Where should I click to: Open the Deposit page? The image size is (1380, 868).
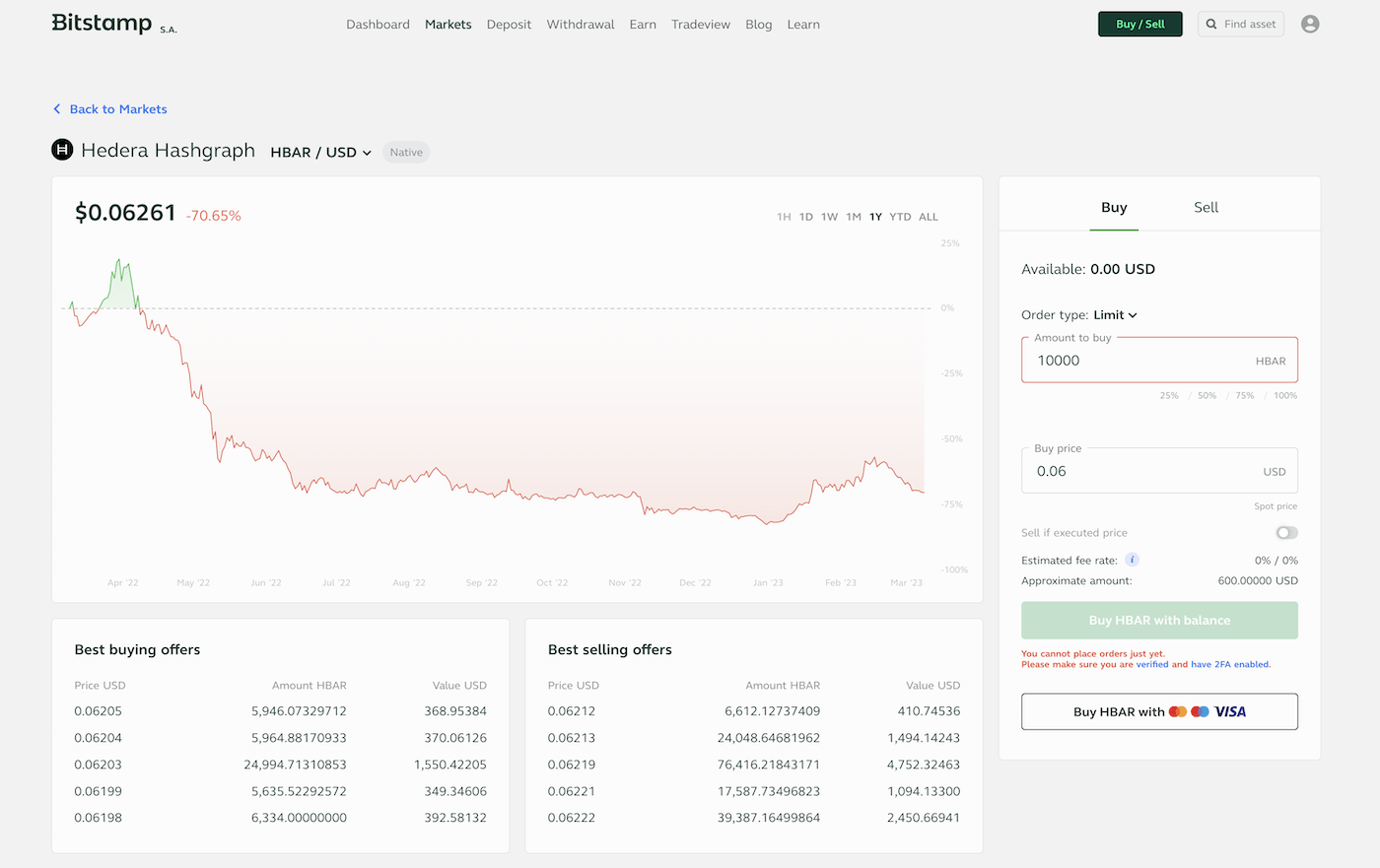pyautogui.click(x=509, y=25)
